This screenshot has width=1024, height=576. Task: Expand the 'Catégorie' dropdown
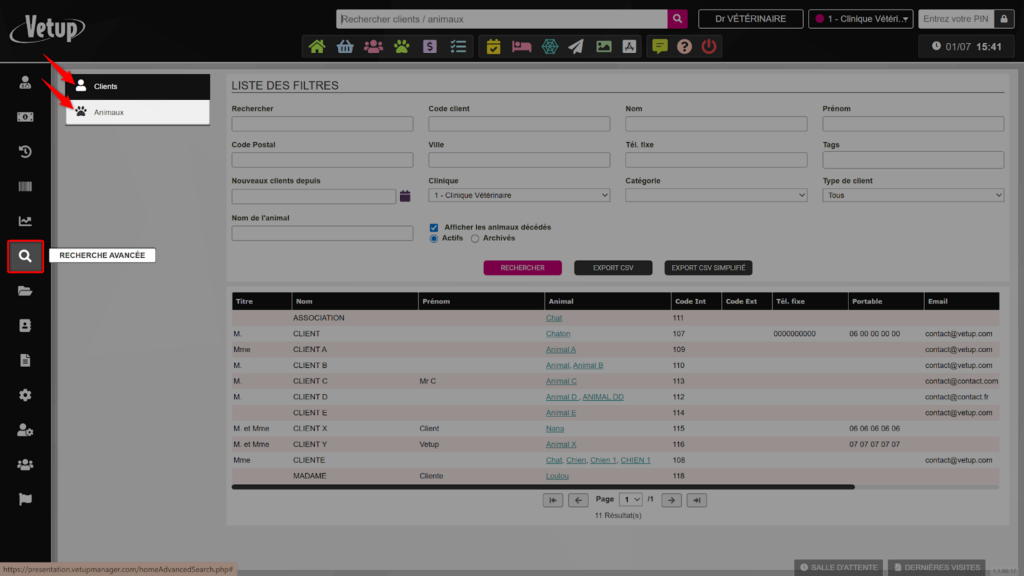tap(716, 196)
